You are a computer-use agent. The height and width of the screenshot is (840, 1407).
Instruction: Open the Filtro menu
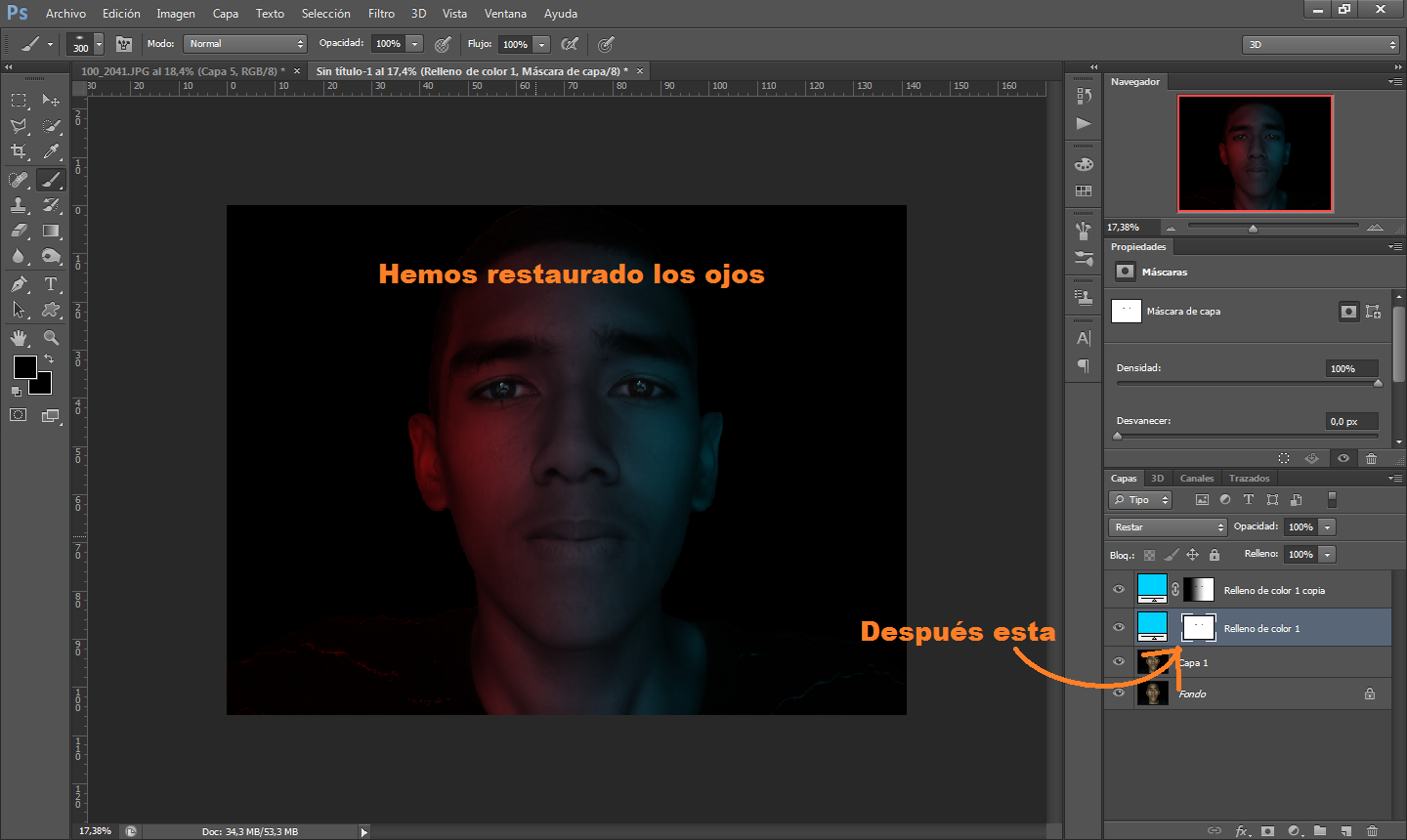[x=381, y=14]
